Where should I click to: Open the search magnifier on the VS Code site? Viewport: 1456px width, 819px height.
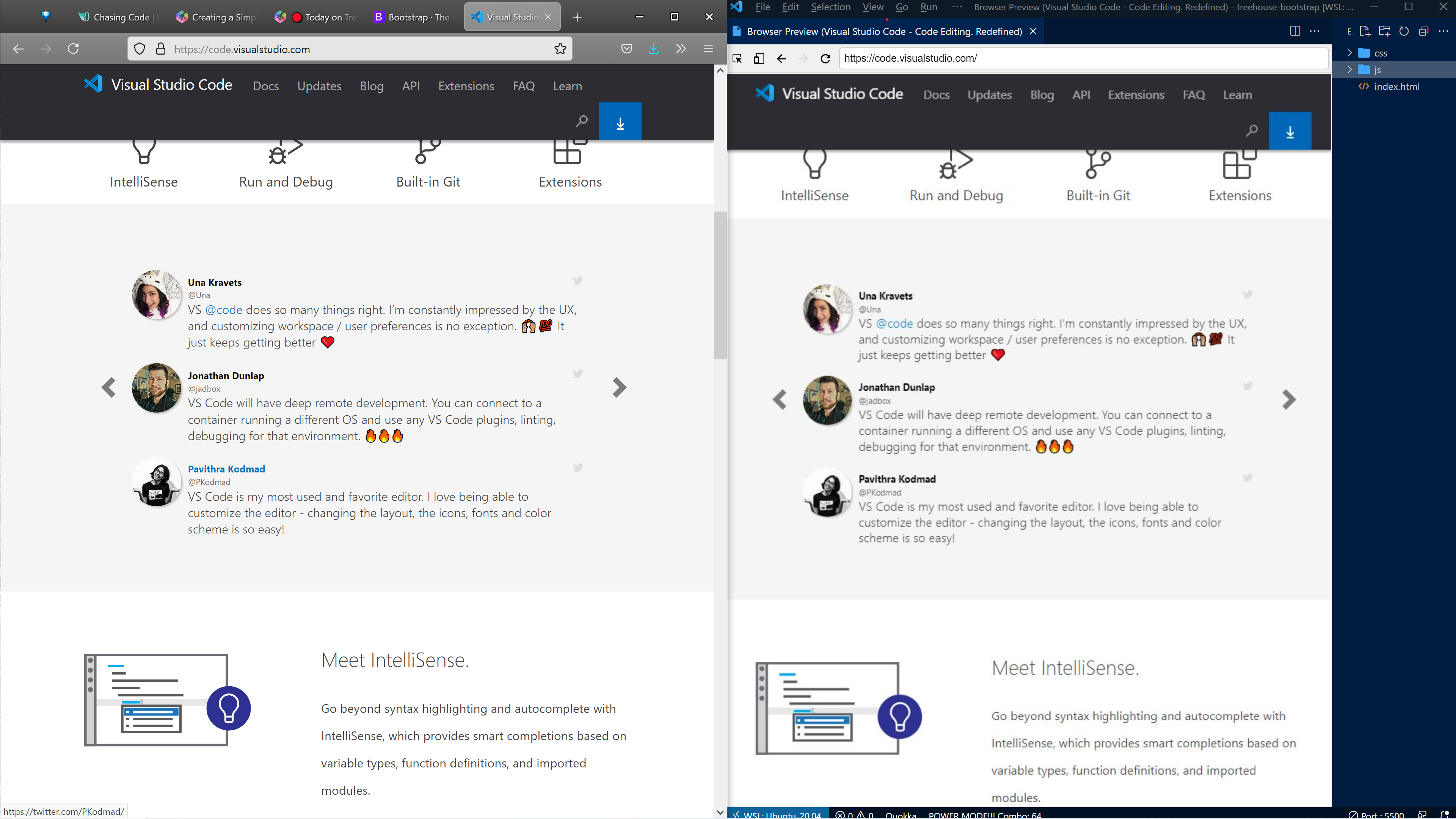pos(582,121)
